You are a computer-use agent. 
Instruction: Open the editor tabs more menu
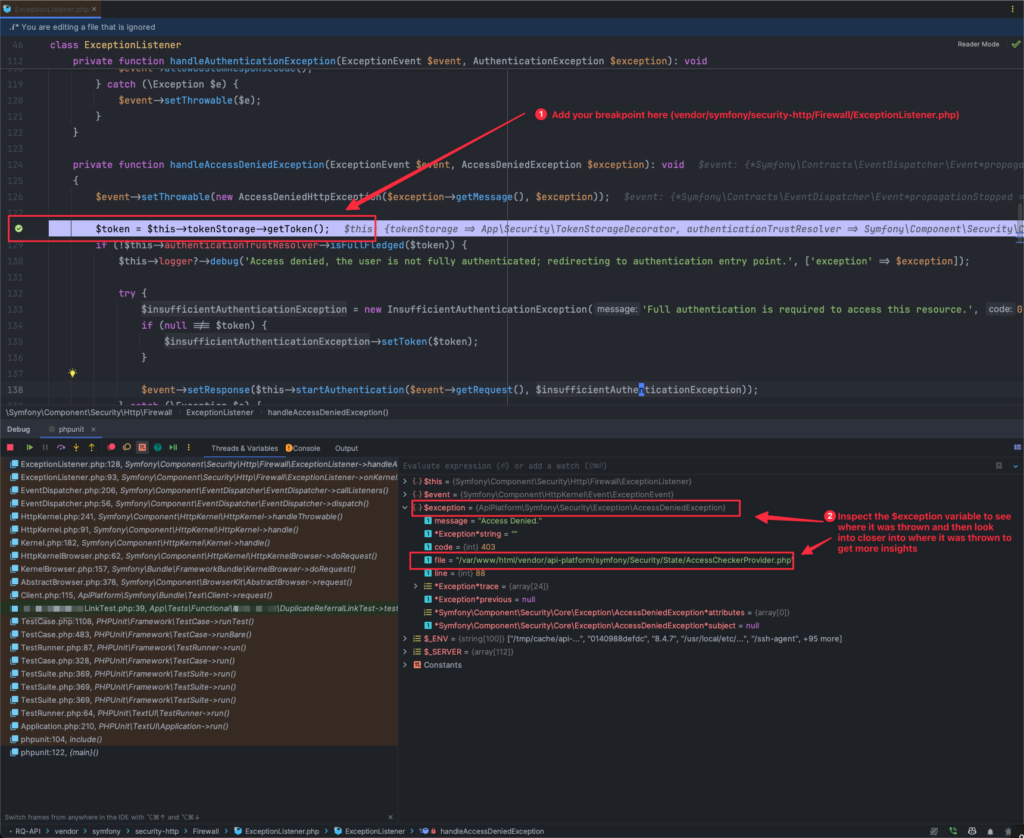[x=1013, y=9]
